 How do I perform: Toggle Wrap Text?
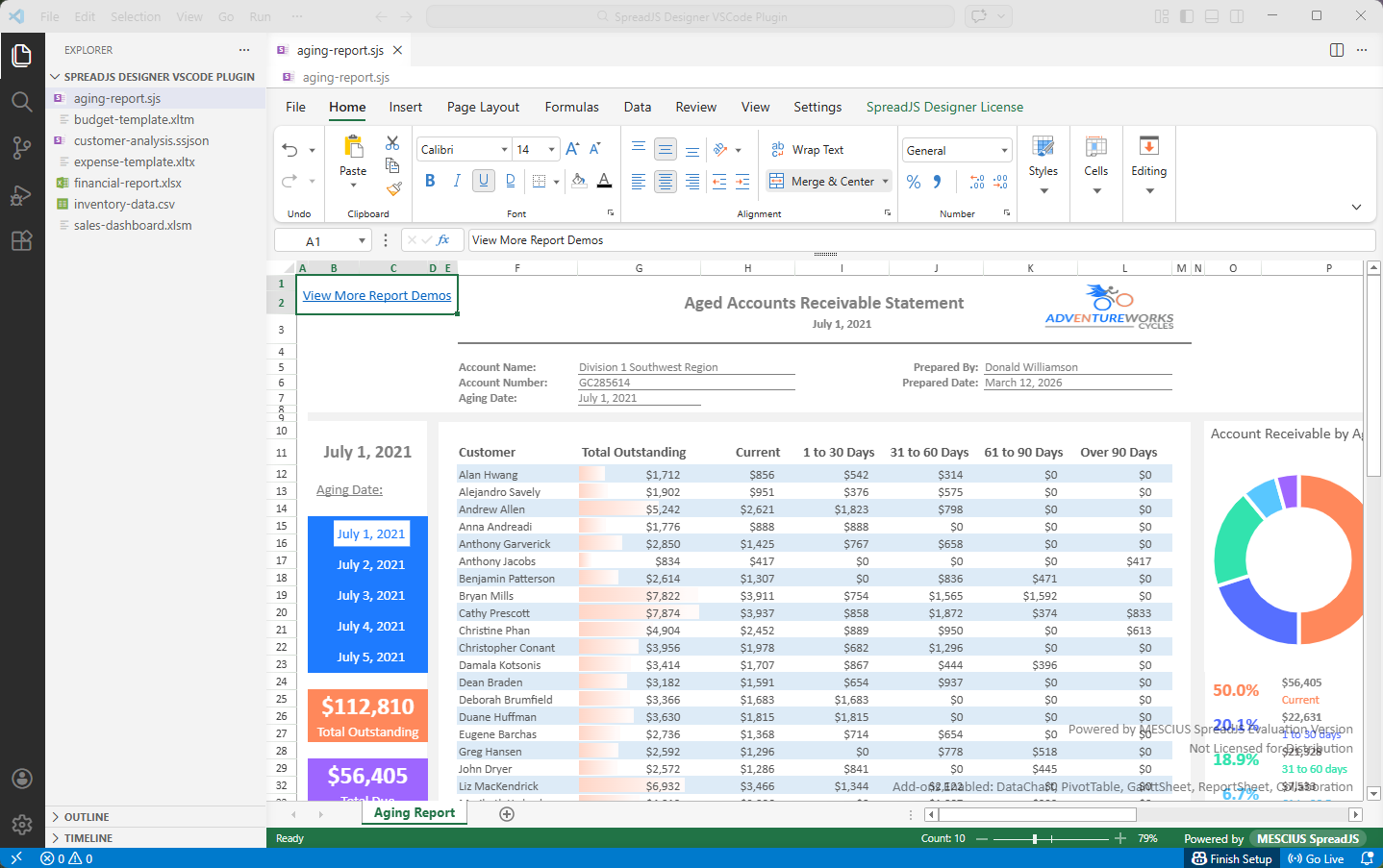(x=808, y=150)
